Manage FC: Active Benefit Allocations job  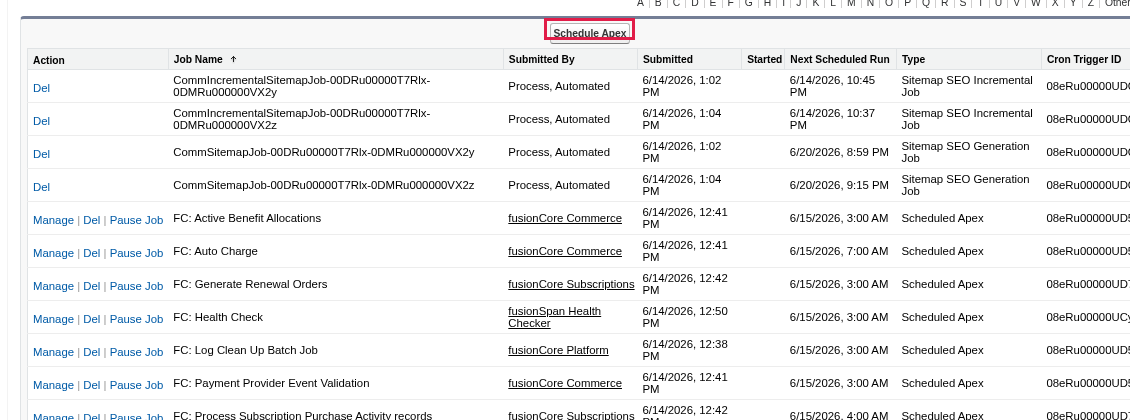(53, 220)
